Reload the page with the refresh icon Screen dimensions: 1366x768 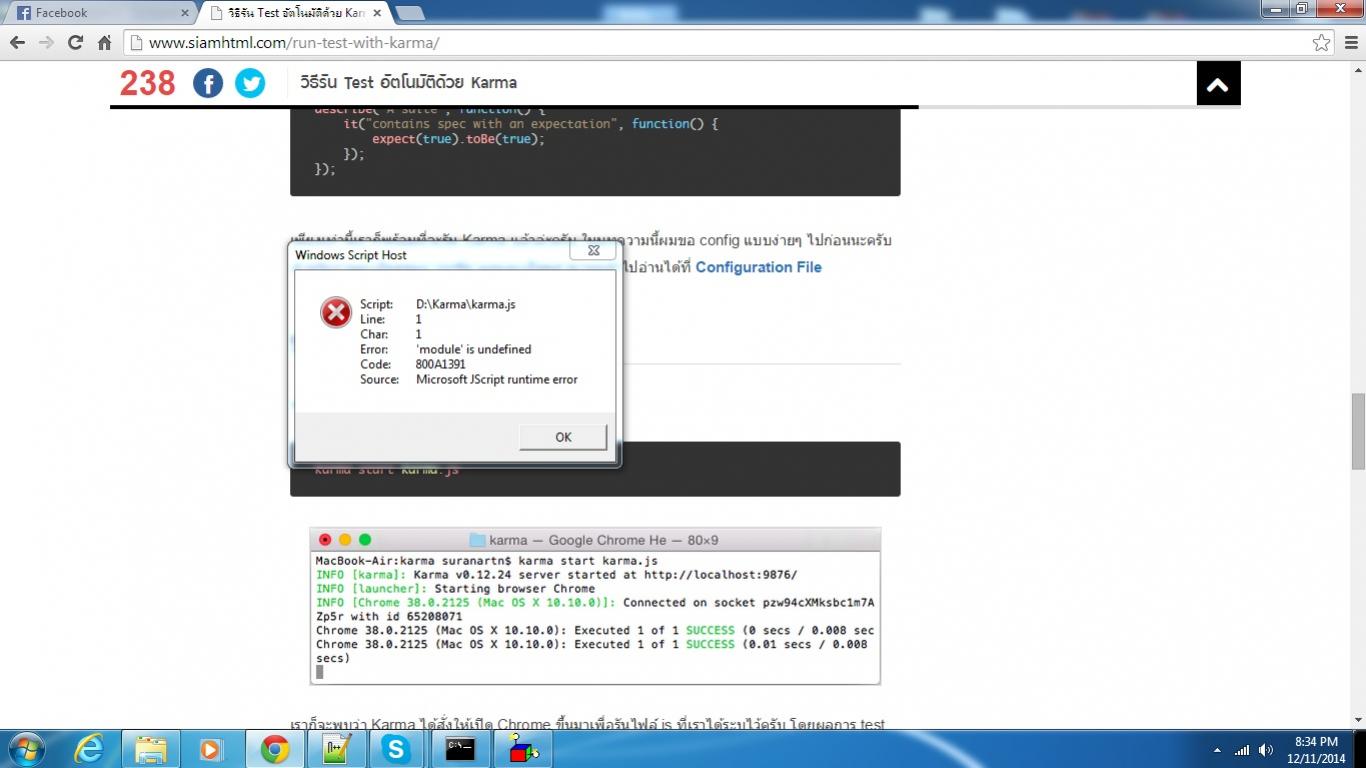tap(75, 42)
